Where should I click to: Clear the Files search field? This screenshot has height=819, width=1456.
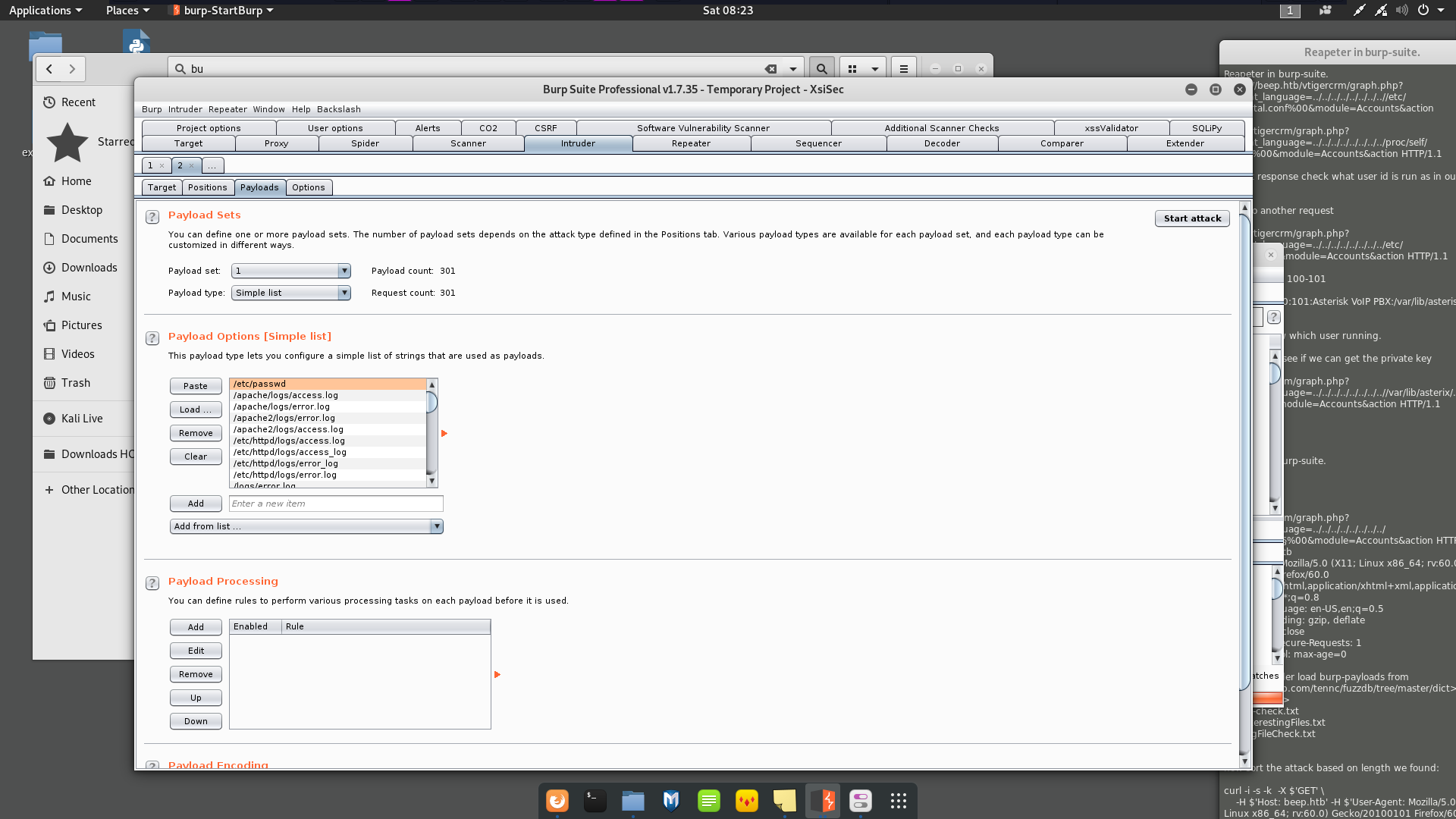pyautogui.click(x=770, y=69)
